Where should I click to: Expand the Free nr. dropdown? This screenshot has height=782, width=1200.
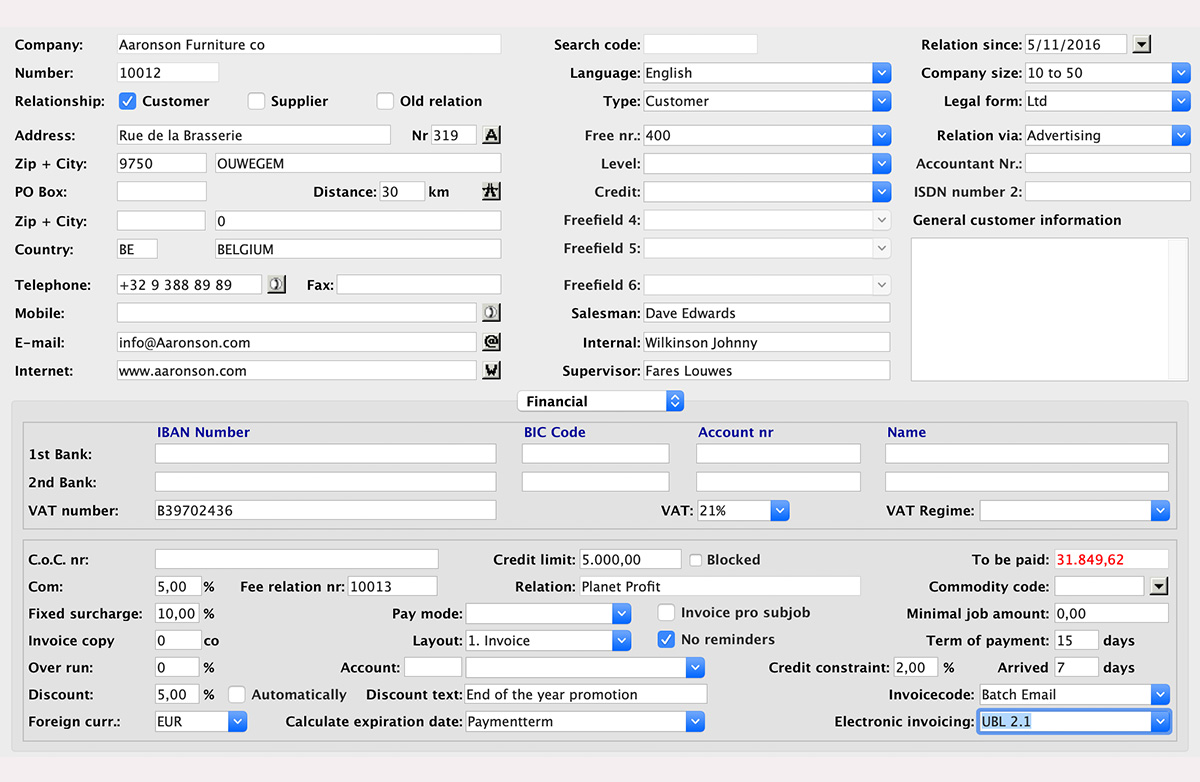point(881,135)
